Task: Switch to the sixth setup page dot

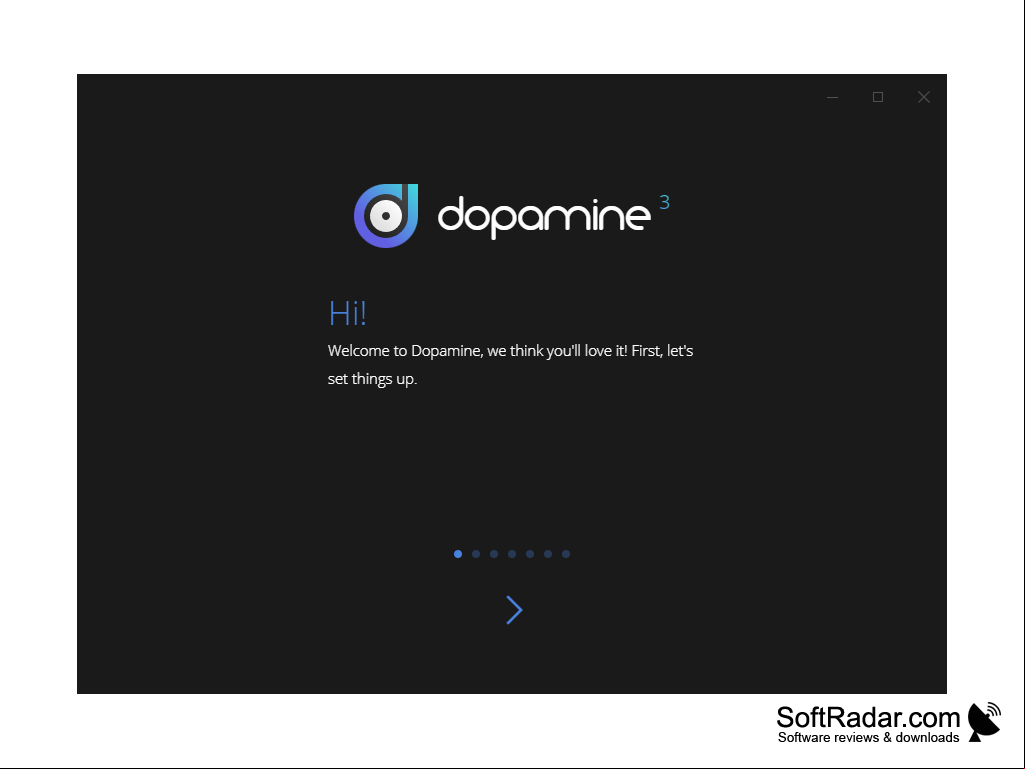Action: pyautogui.click(x=548, y=554)
